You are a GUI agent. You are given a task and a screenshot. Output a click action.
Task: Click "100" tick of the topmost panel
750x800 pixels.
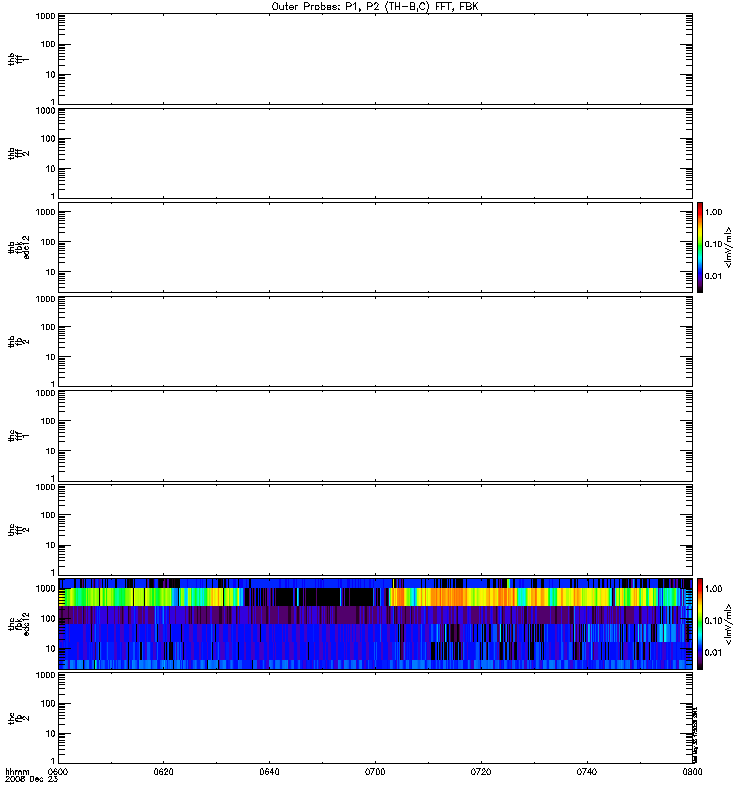(48, 45)
